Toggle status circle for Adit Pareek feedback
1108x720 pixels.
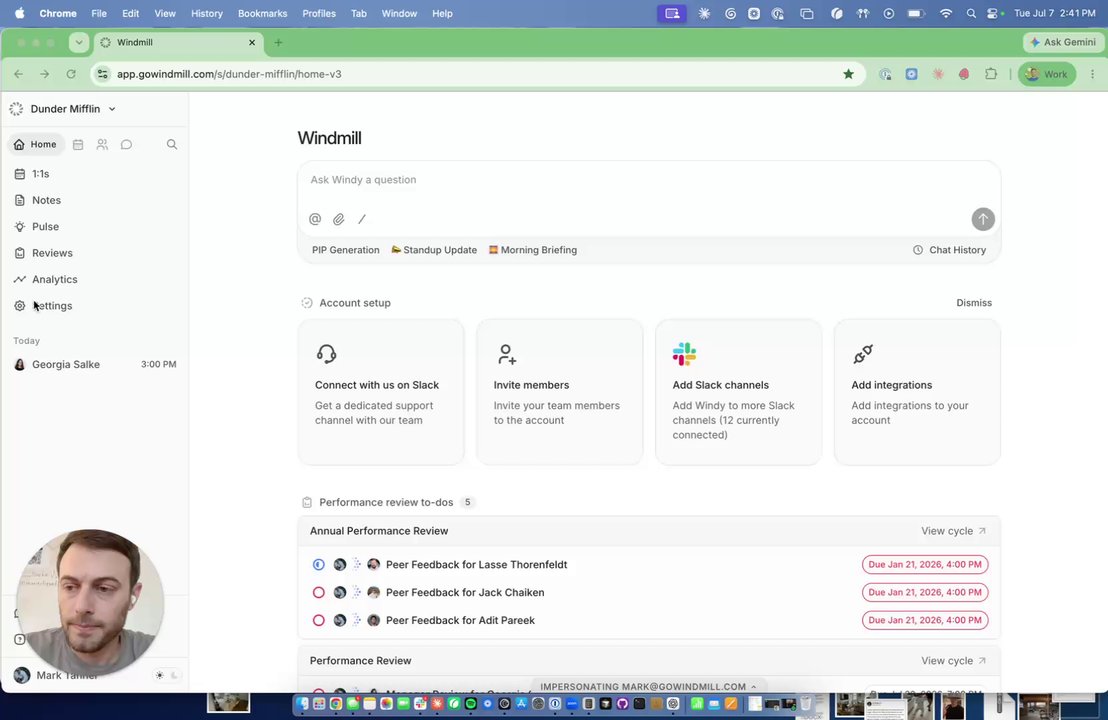319,620
